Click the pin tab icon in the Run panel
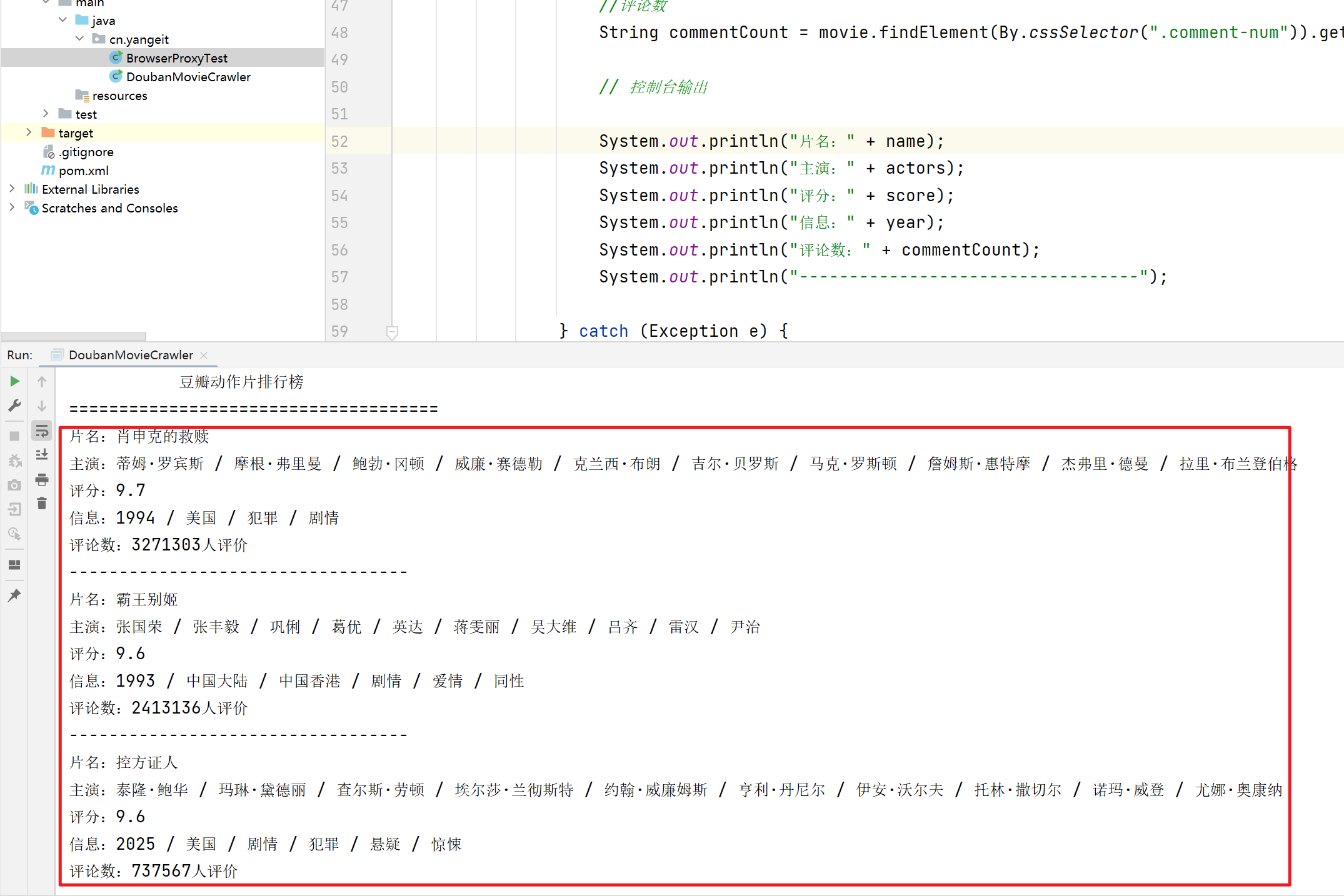 tap(14, 595)
